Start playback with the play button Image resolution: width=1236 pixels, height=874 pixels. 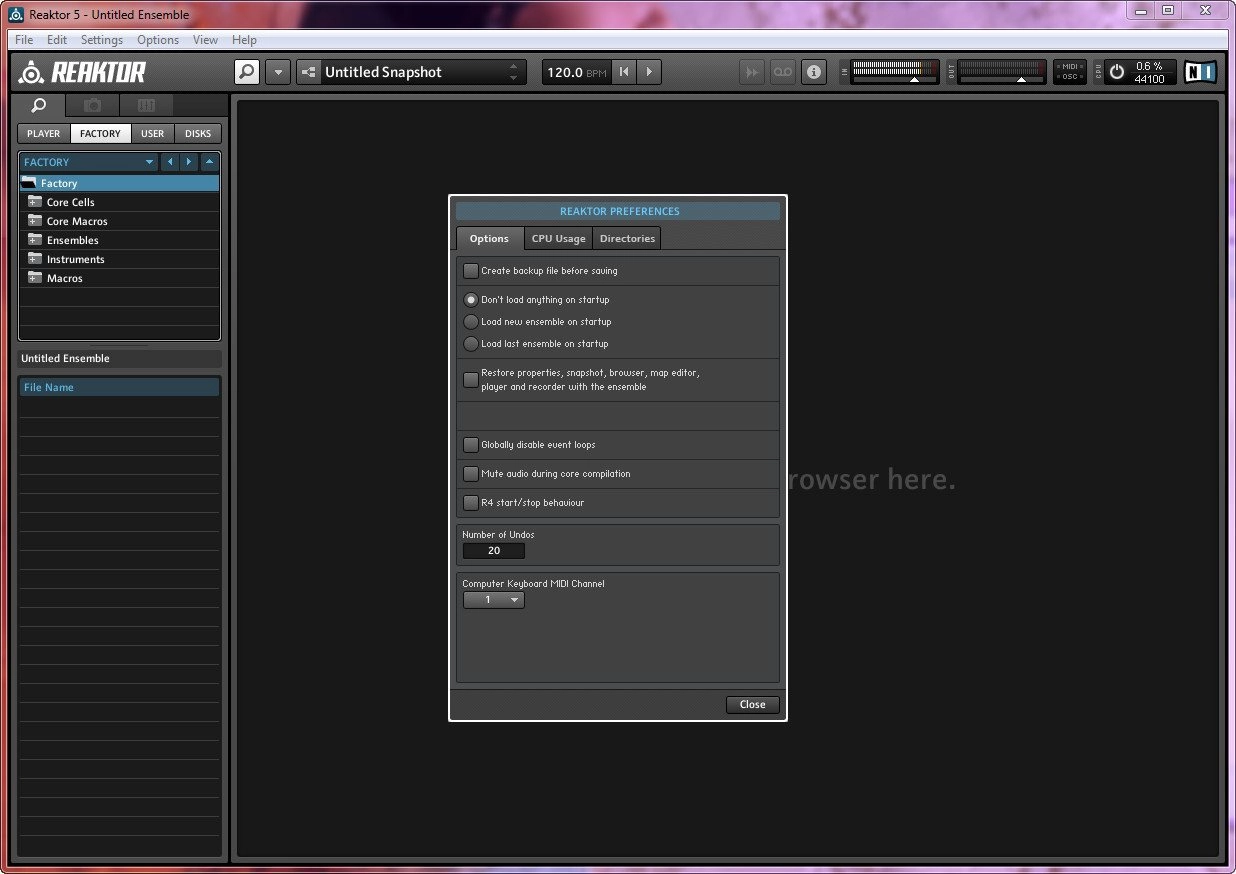(649, 72)
